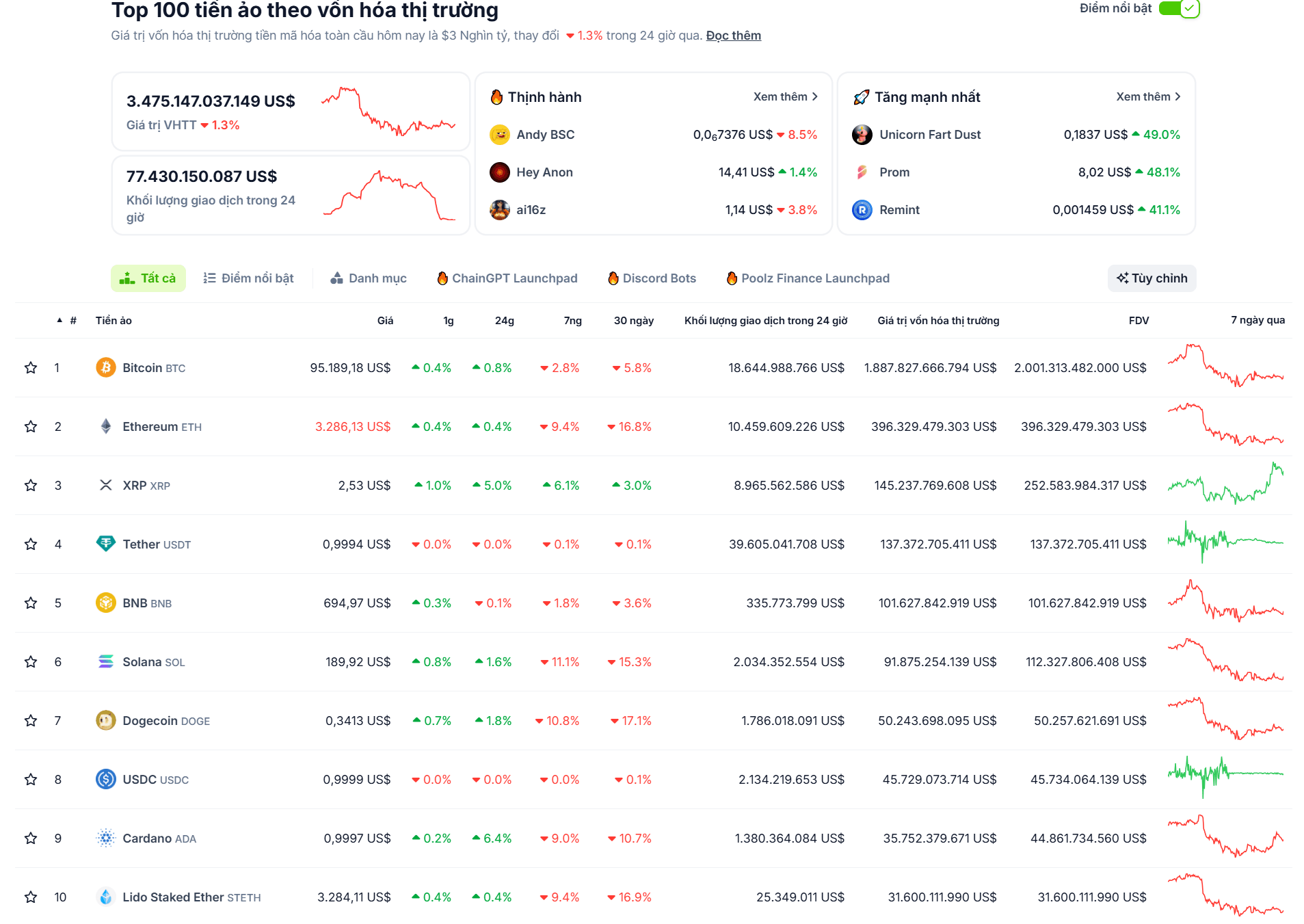Viewport: 1304px width, 924px height.
Task: Click the Dogecoin logo icon
Action: [x=105, y=720]
